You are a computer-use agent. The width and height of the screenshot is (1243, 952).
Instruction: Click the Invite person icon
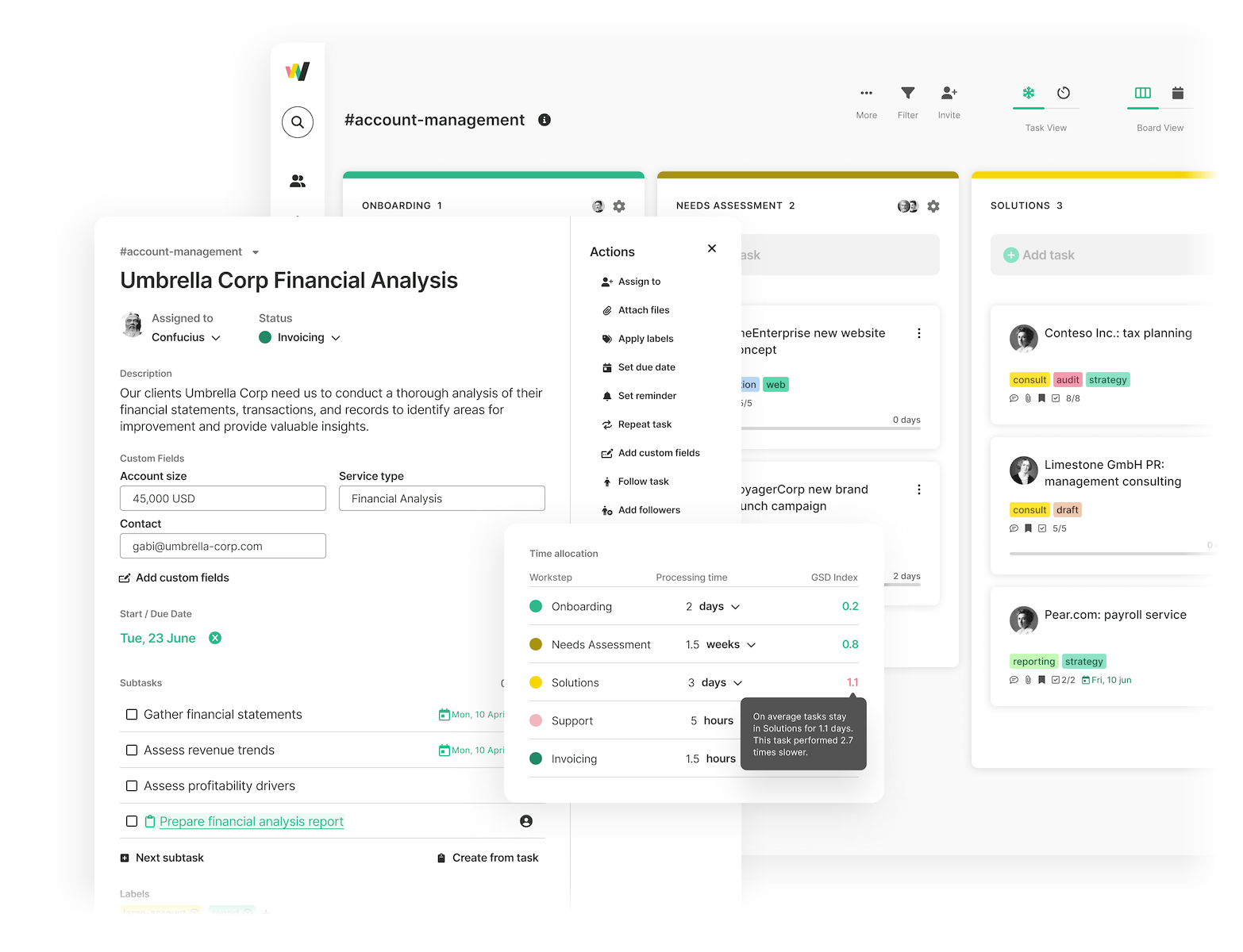tap(949, 94)
